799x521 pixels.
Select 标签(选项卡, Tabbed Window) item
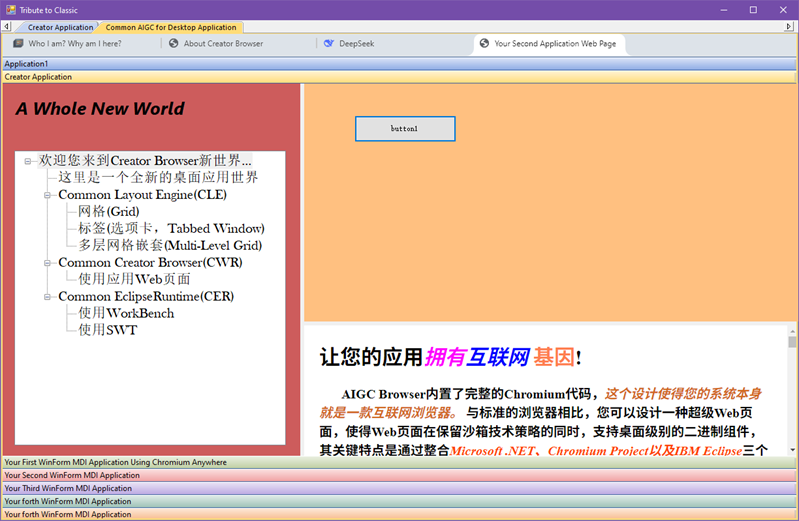[171, 228]
